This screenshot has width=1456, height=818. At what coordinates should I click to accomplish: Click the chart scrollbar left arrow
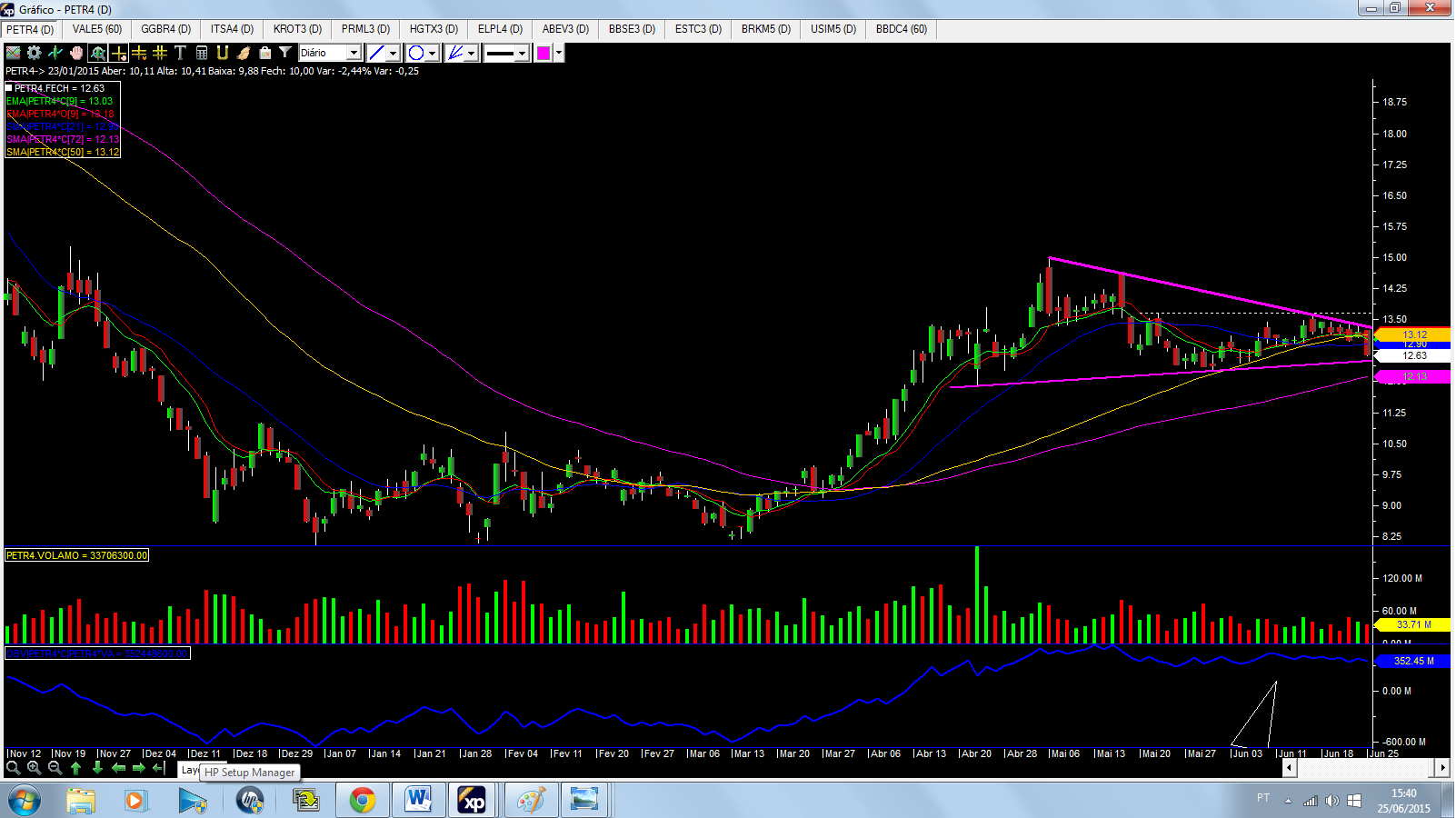click(1290, 768)
